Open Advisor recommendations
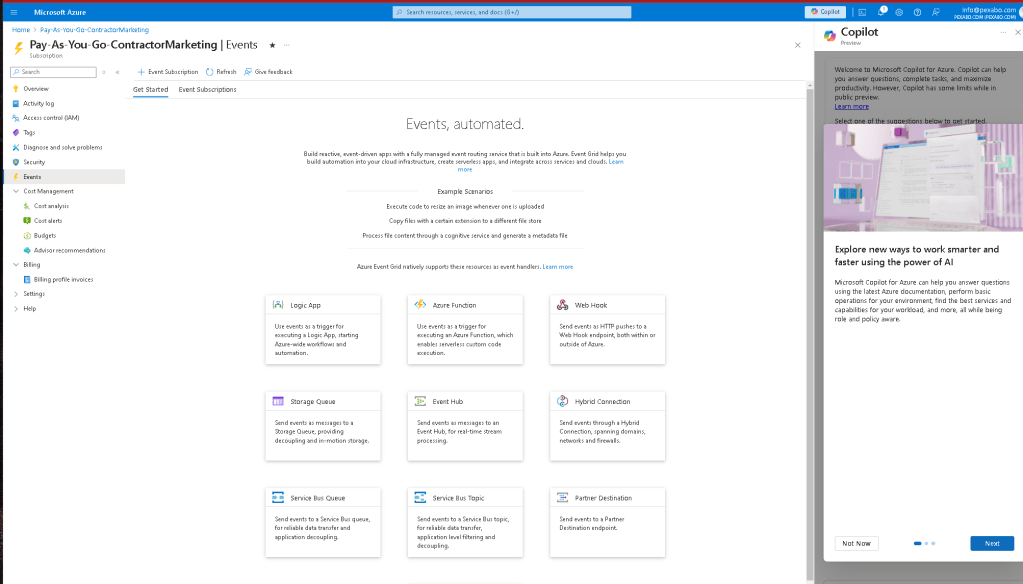 (69, 250)
